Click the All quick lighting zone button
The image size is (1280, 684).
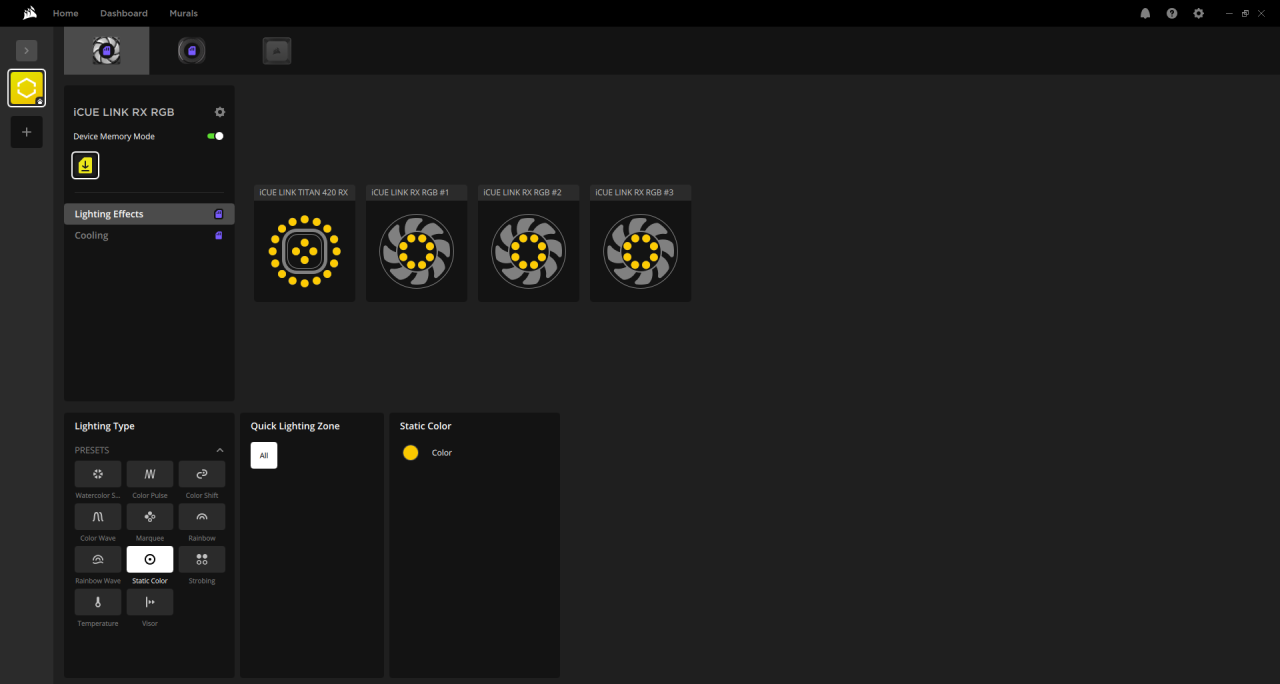click(x=264, y=455)
